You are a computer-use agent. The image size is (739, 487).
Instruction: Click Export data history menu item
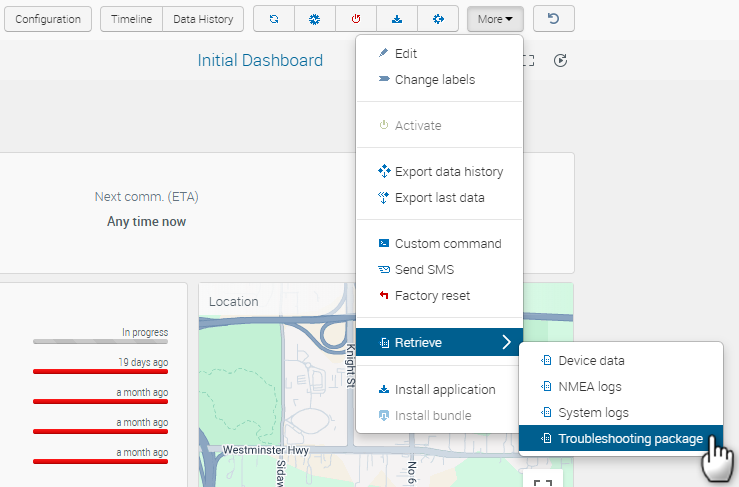[448, 171]
